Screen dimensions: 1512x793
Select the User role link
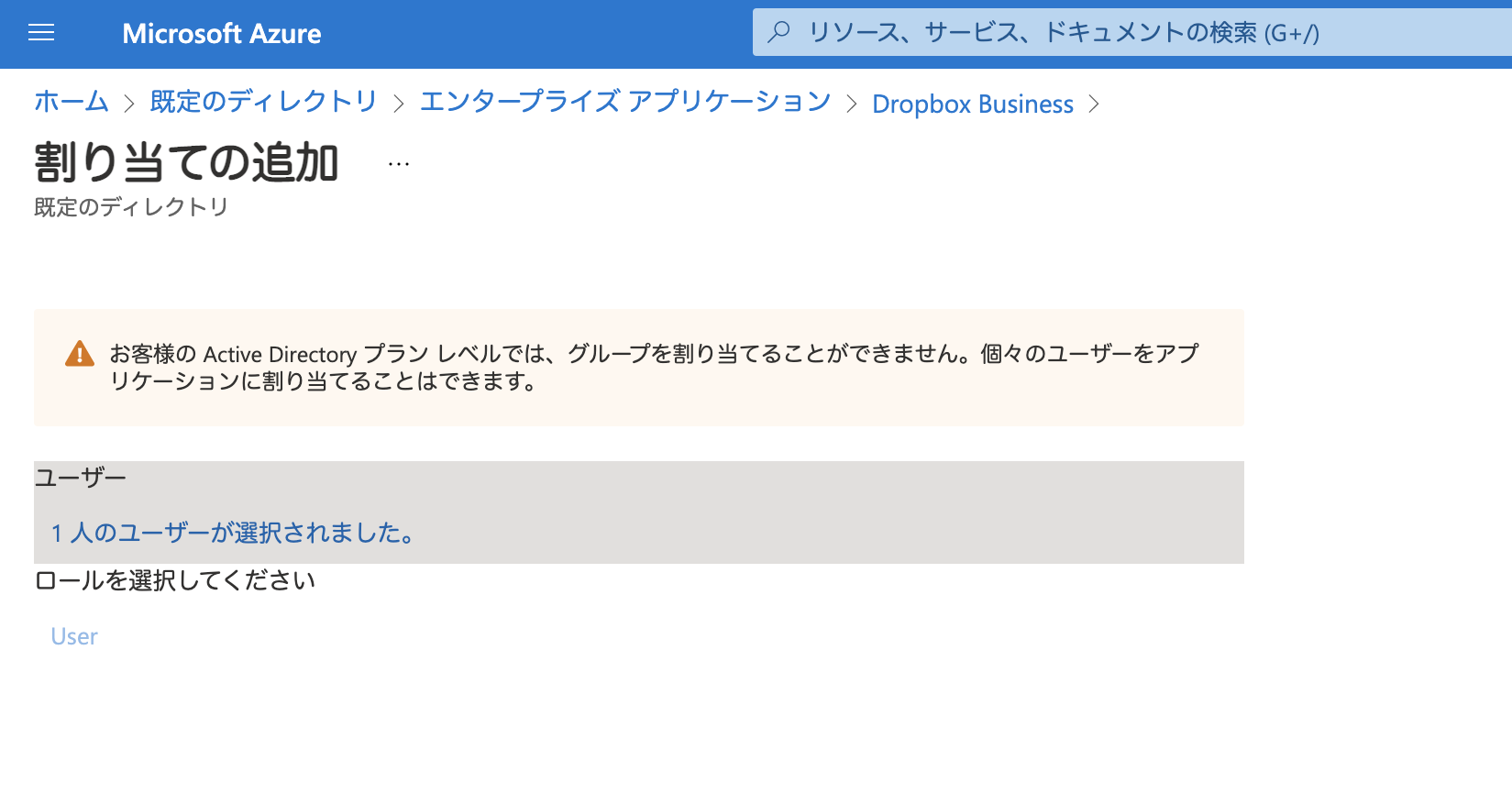[x=74, y=636]
